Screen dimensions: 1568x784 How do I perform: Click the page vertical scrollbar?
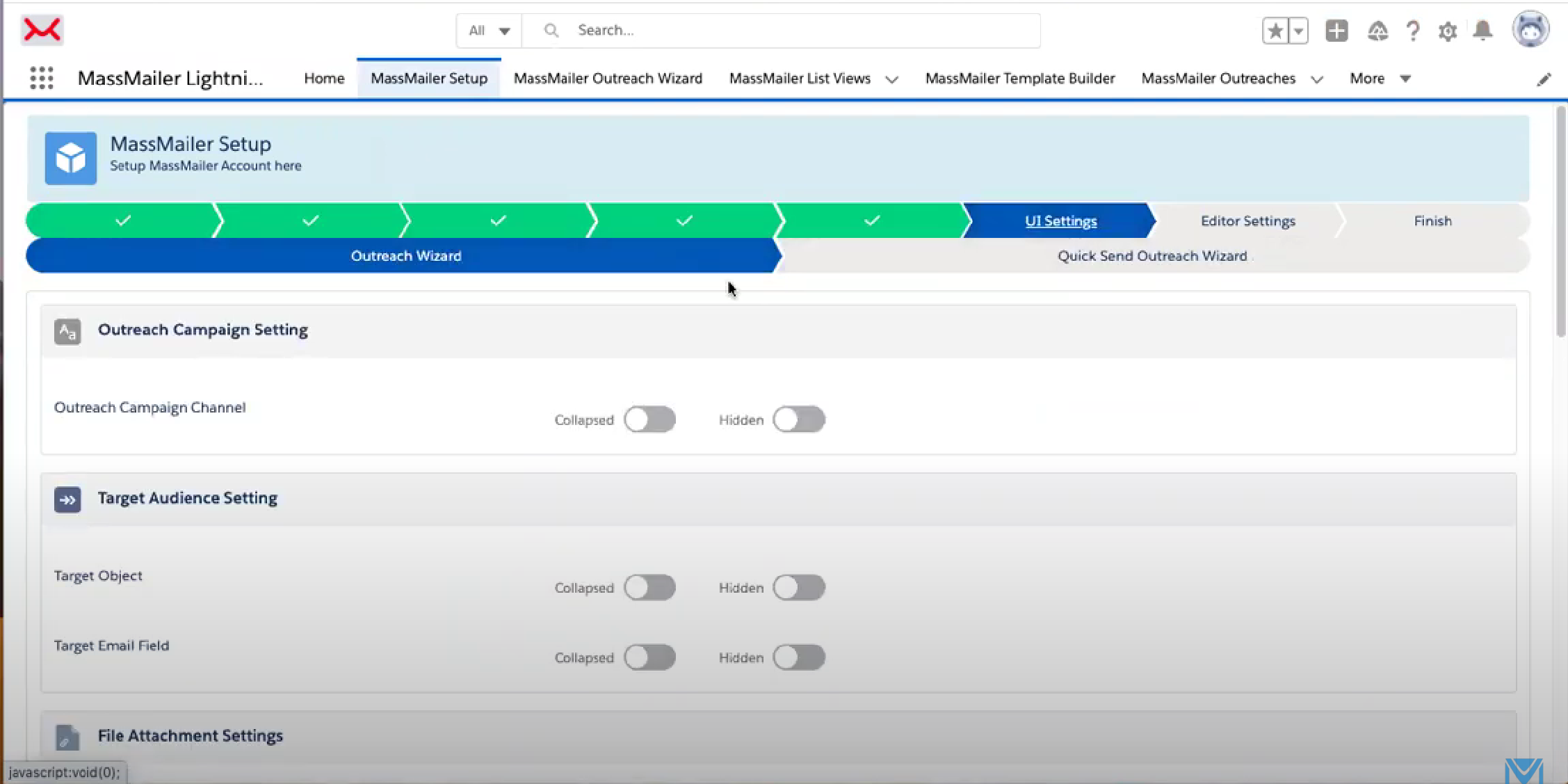coord(1561,223)
